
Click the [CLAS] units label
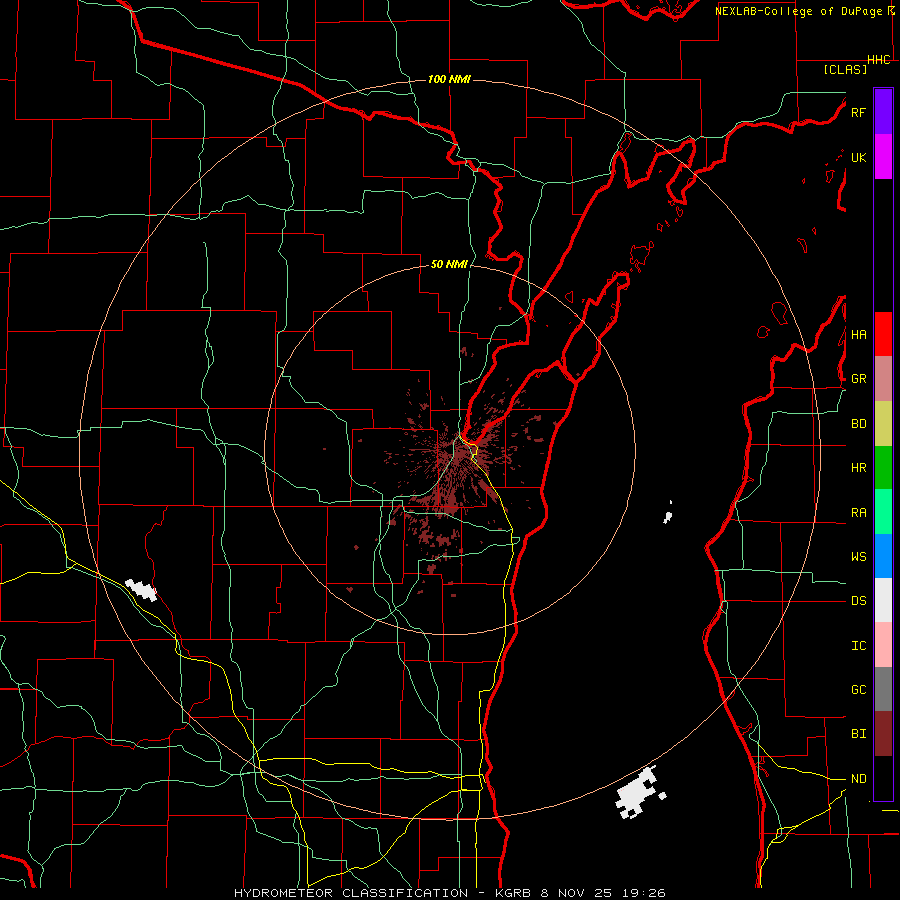tap(845, 69)
